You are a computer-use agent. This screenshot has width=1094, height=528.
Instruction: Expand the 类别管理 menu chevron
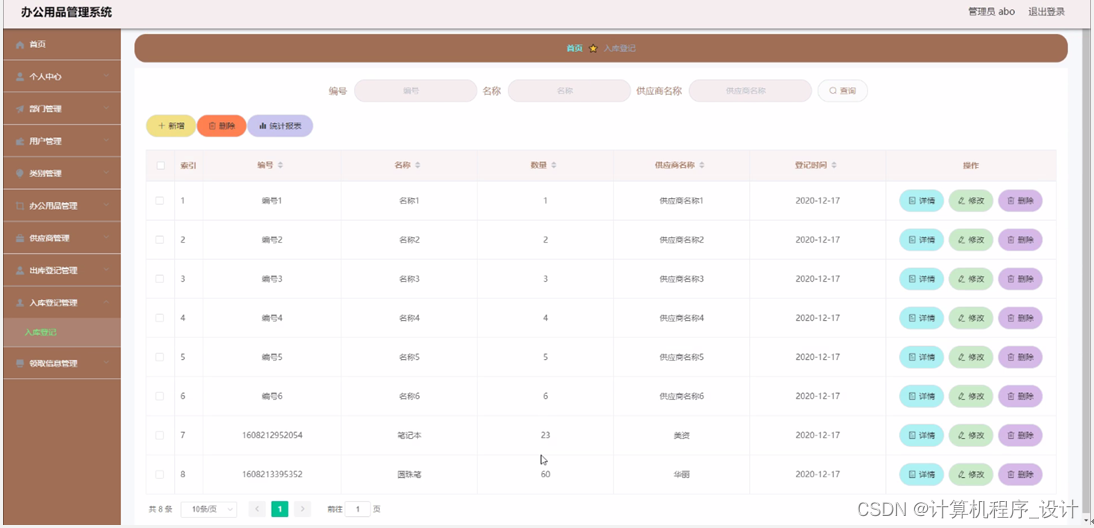(106, 173)
